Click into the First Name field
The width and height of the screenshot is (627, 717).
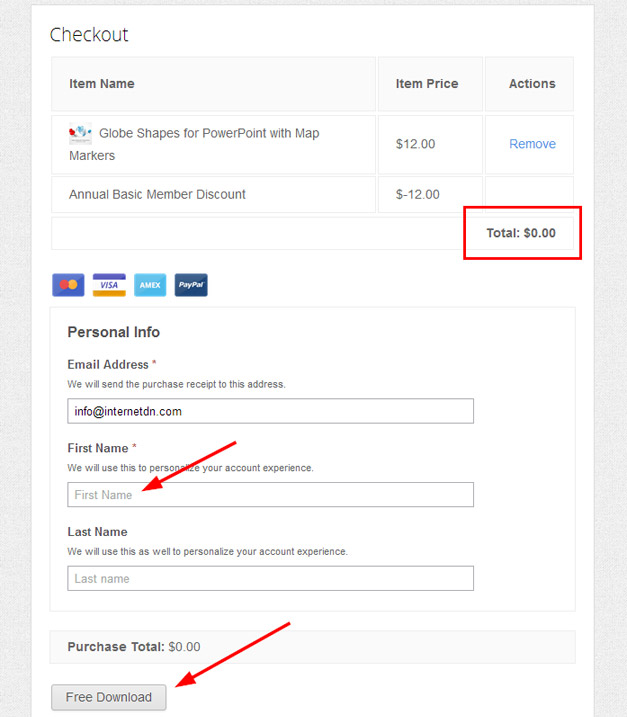tap(270, 494)
